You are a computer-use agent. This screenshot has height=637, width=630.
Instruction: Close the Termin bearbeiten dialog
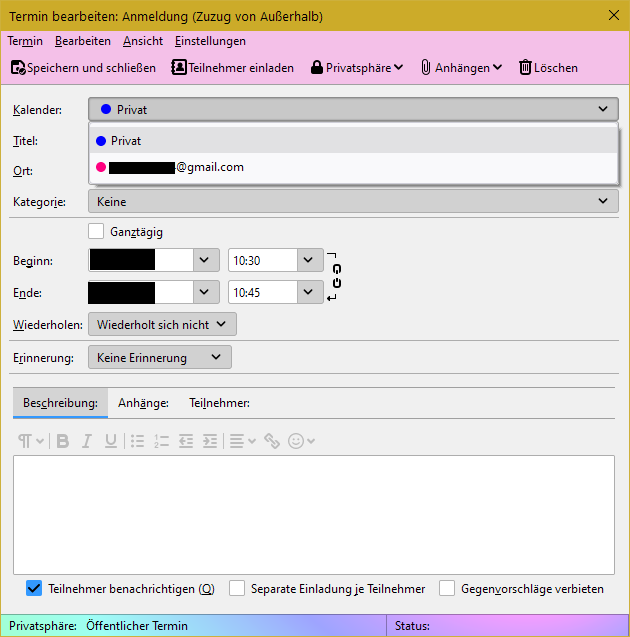coord(614,15)
